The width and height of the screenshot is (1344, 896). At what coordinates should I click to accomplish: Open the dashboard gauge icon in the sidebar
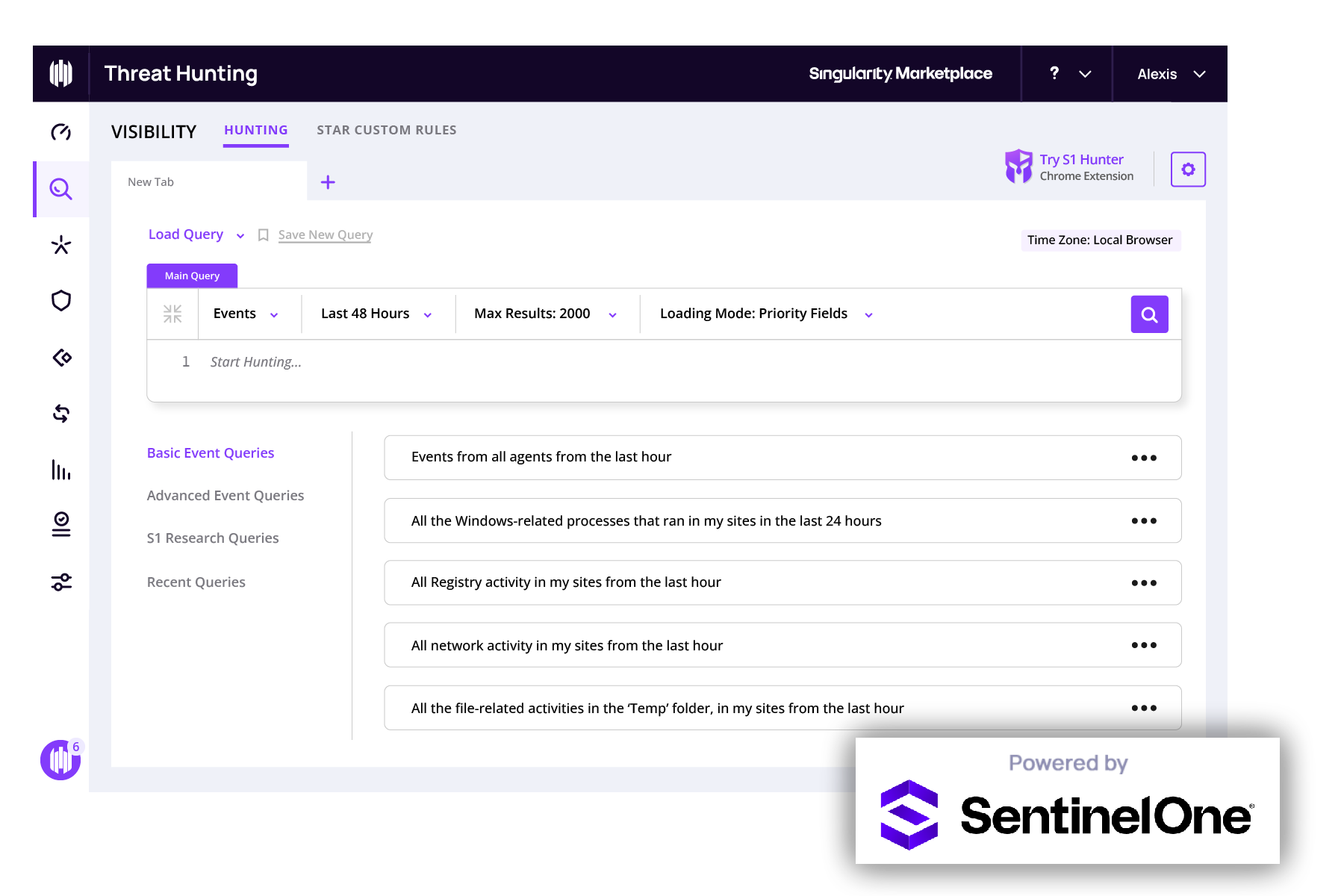pos(61,131)
